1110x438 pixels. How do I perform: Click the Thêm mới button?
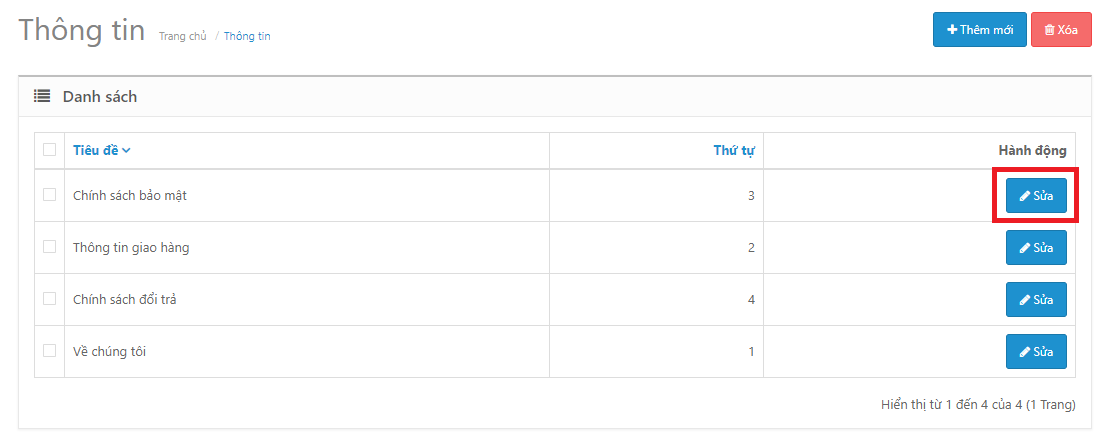pyautogui.click(x=980, y=30)
